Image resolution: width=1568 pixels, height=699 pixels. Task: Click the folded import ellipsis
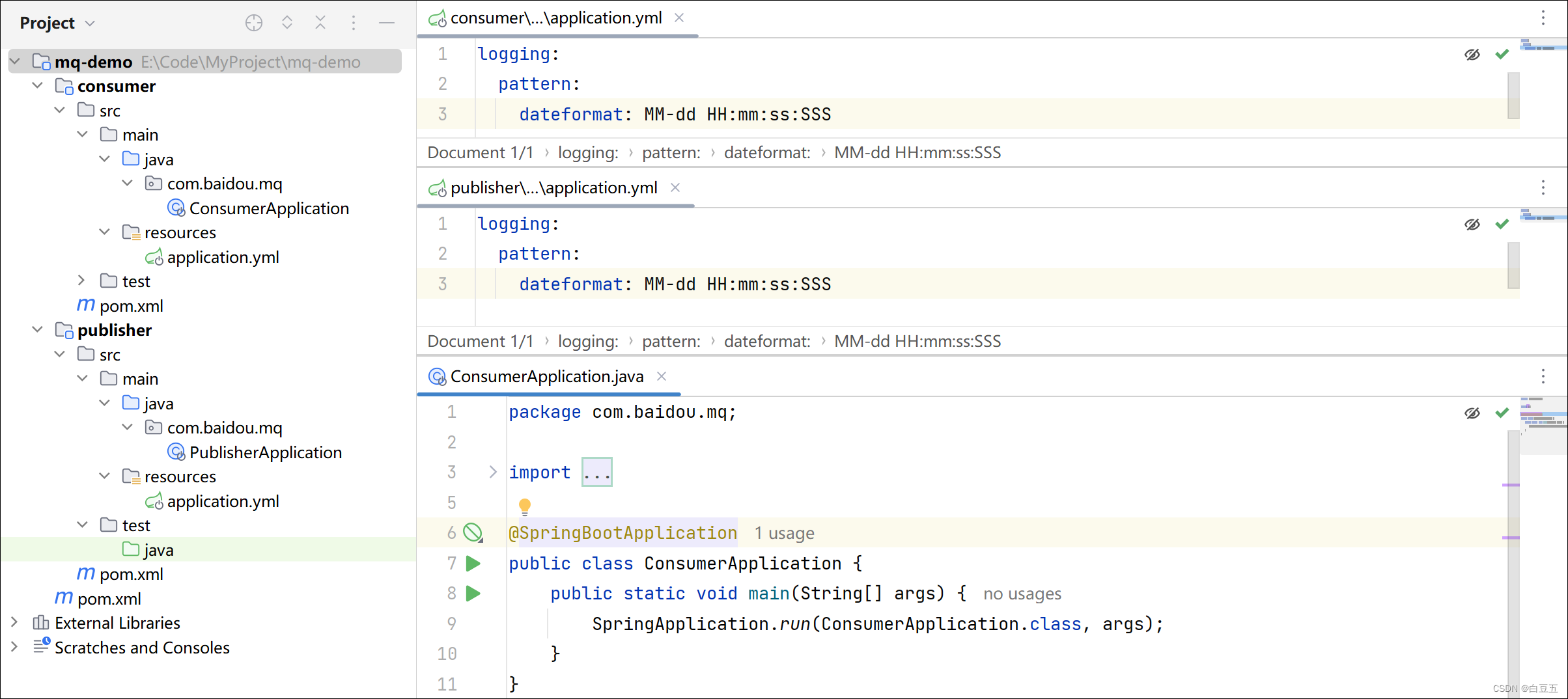(597, 472)
